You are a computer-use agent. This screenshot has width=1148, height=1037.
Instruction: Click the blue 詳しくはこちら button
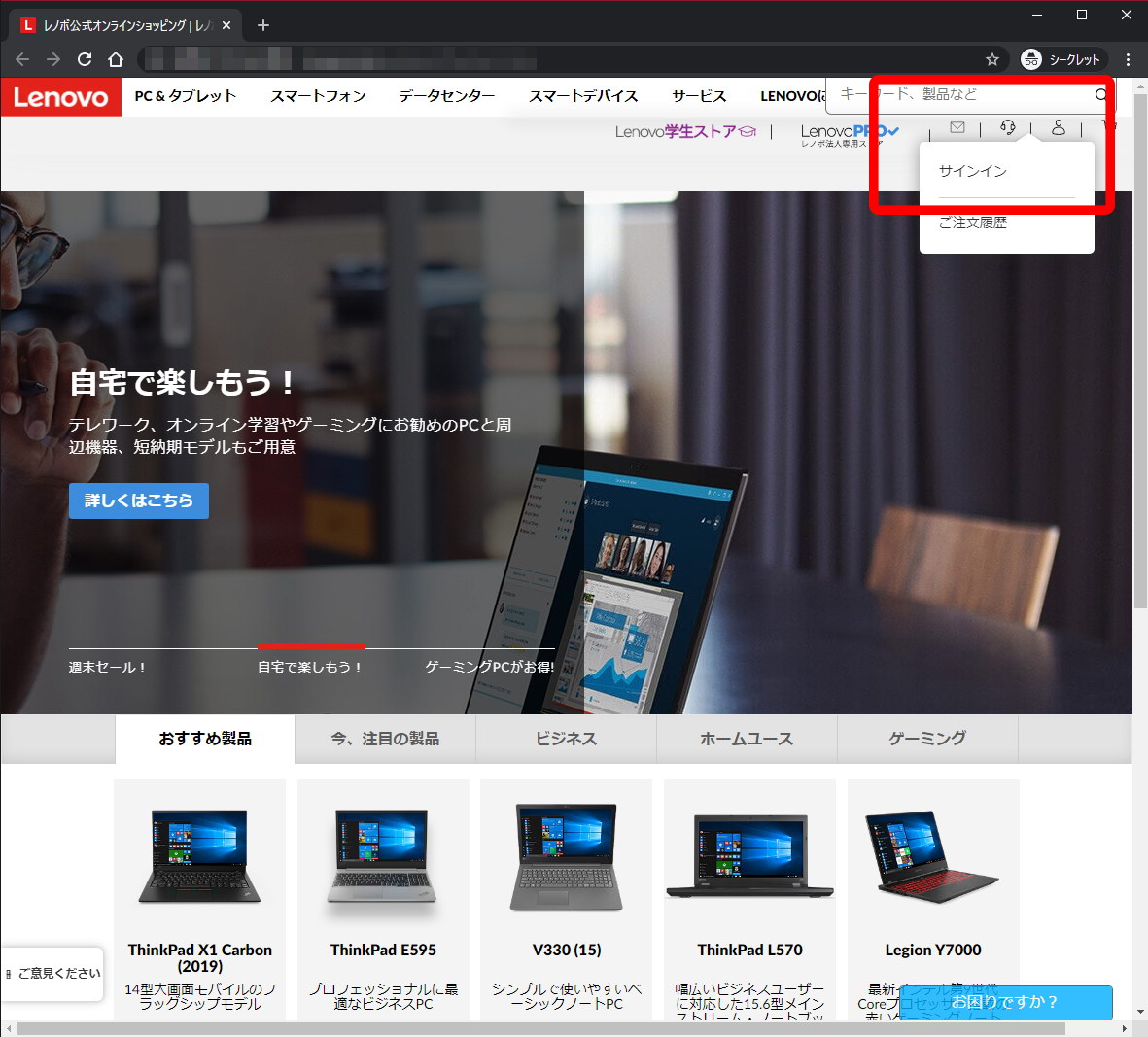click(x=139, y=501)
